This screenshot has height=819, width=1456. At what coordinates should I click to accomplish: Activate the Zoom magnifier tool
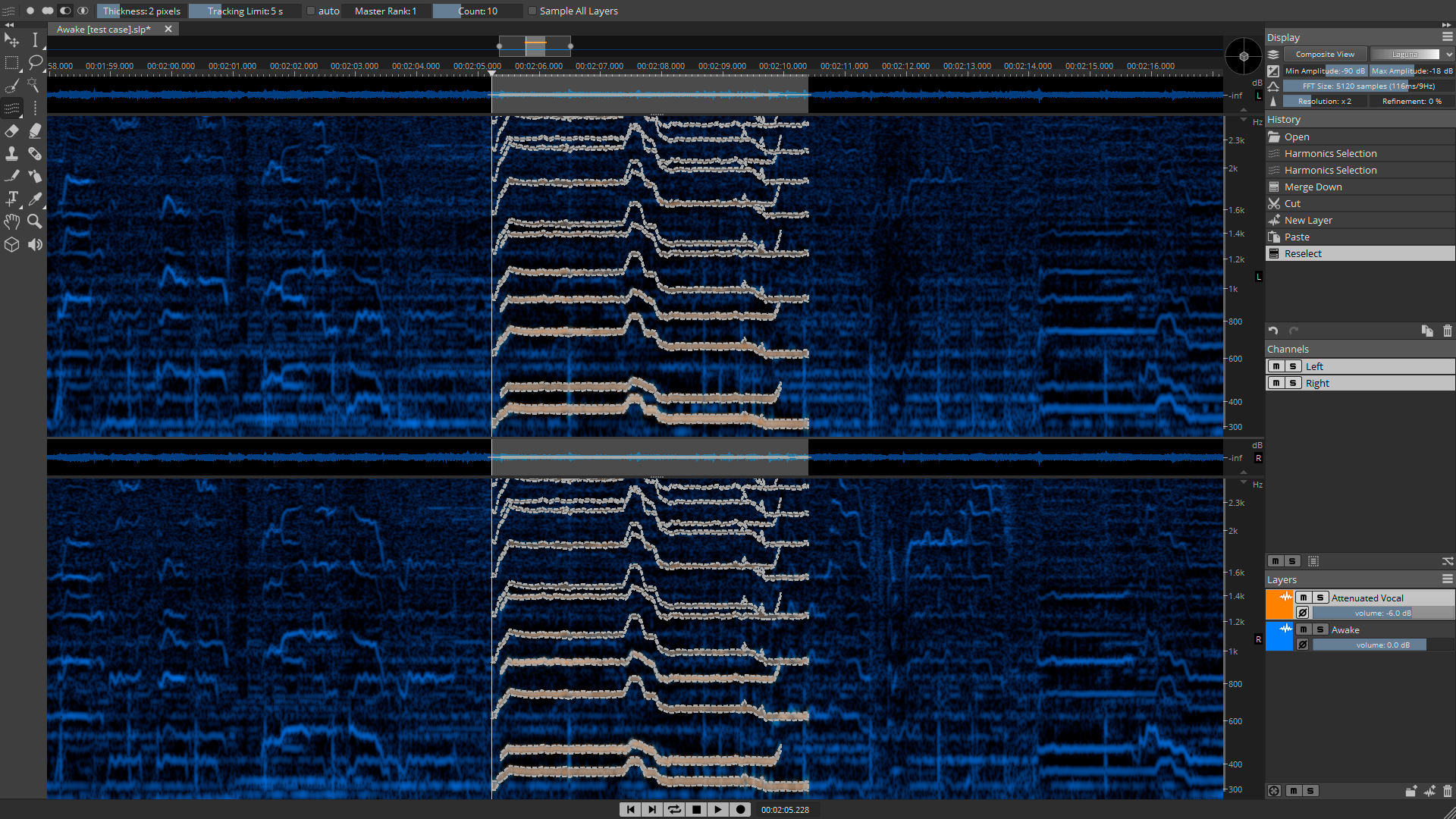coord(35,221)
